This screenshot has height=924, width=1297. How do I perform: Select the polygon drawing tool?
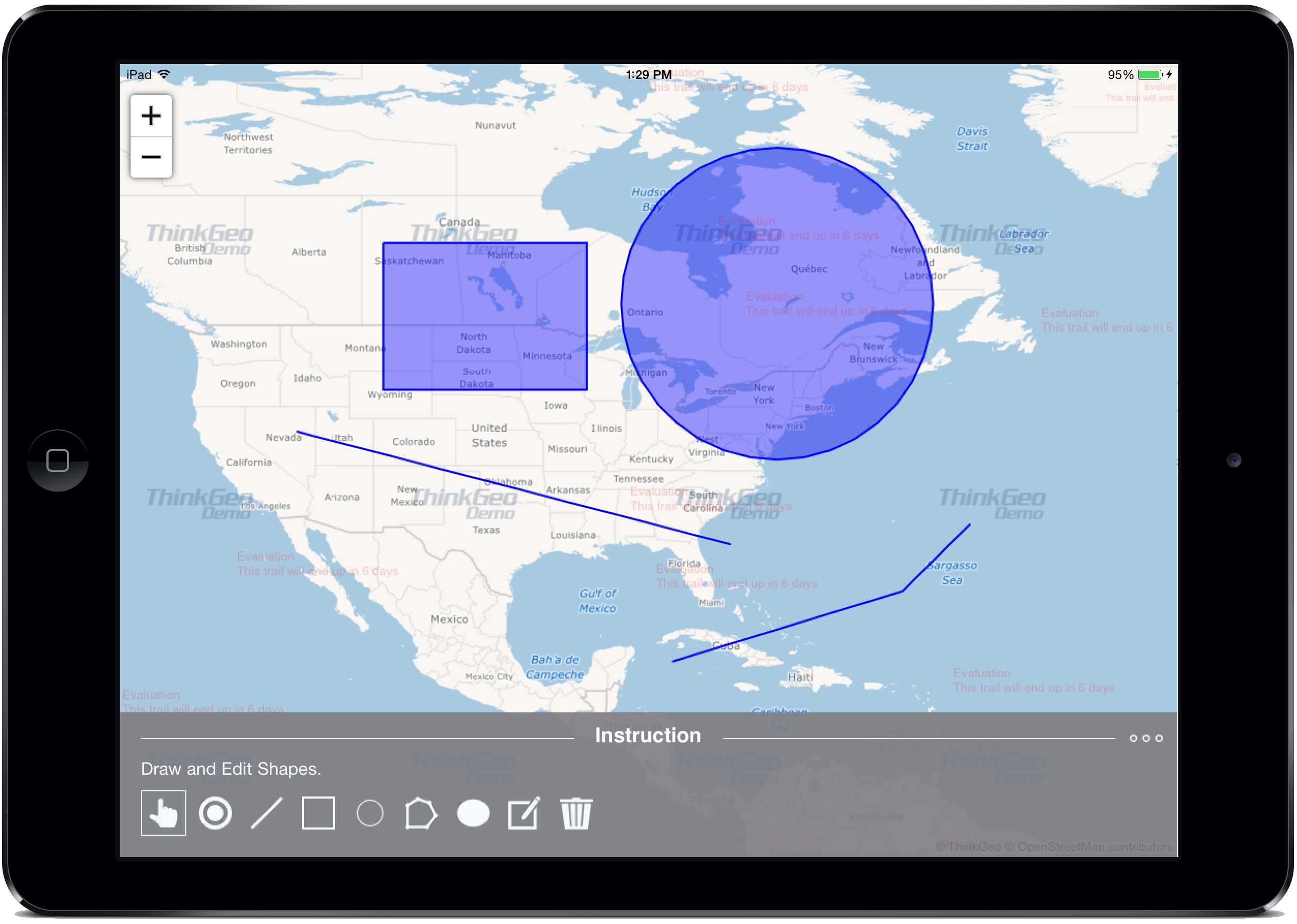pyautogui.click(x=421, y=813)
